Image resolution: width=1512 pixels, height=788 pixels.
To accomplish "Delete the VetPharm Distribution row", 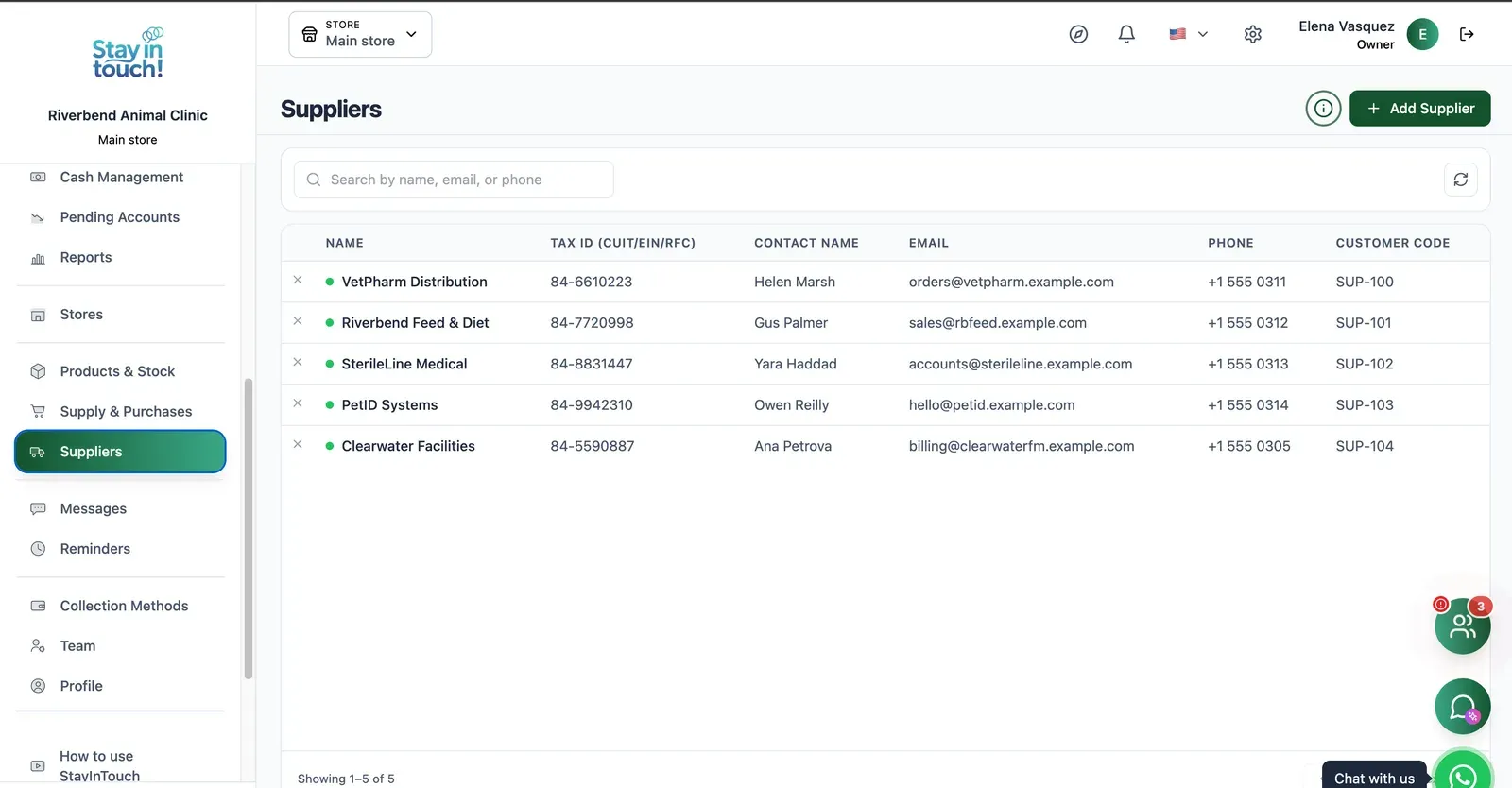I will tap(298, 281).
